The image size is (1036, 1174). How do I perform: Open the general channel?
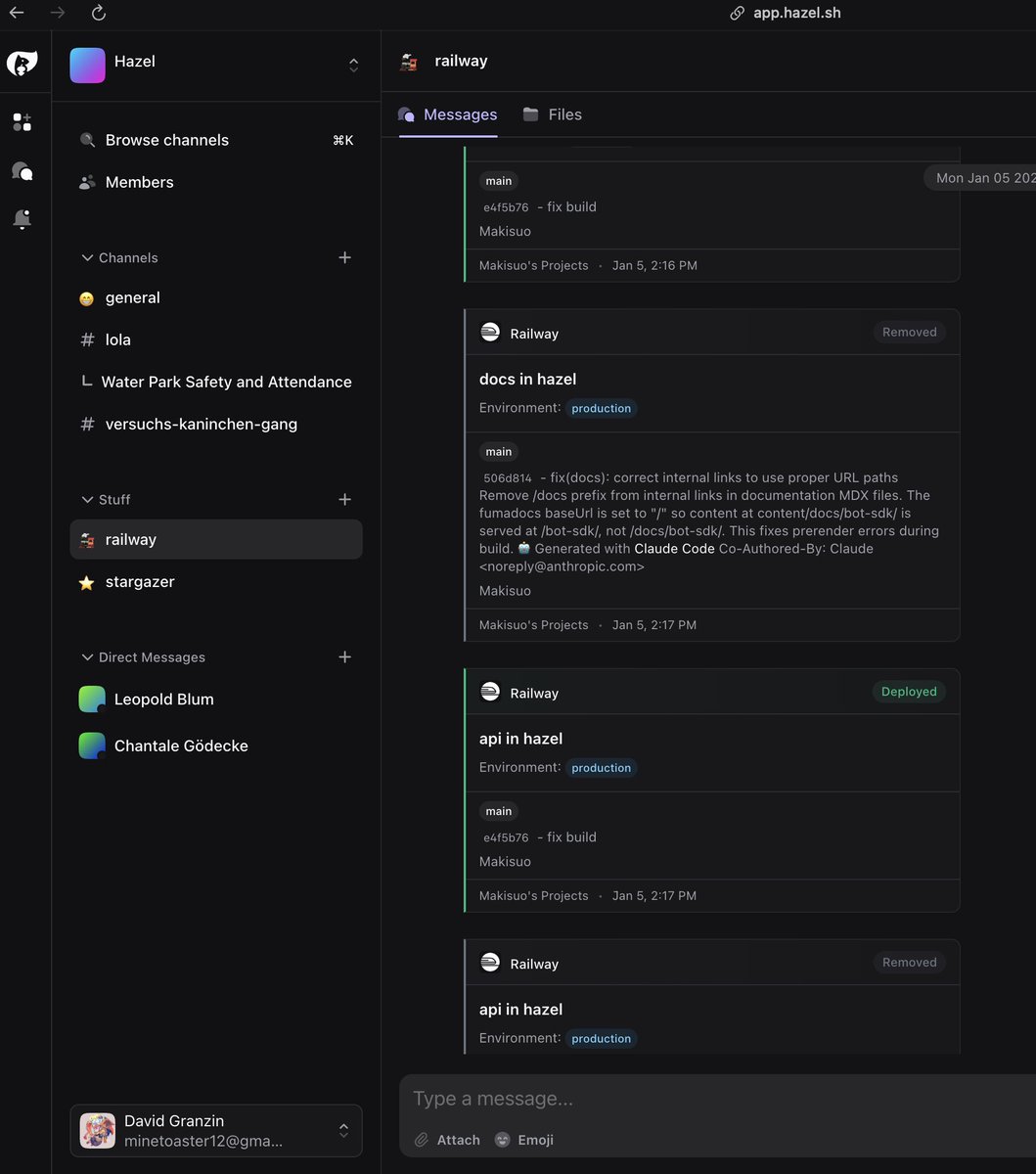[x=216, y=297]
